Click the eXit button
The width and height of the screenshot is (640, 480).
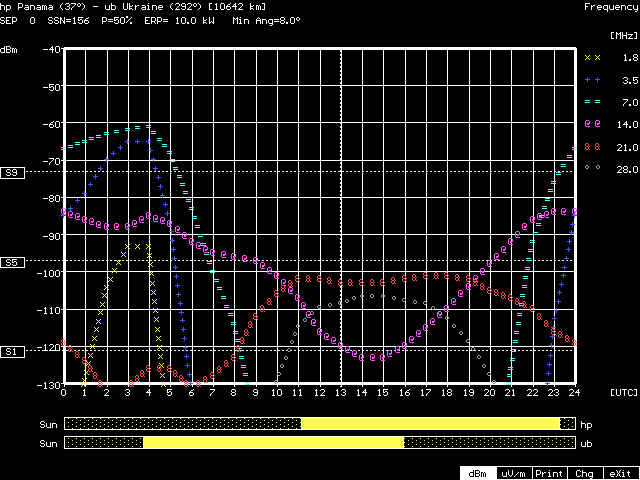pyautogui.click(x=621, y=473)
